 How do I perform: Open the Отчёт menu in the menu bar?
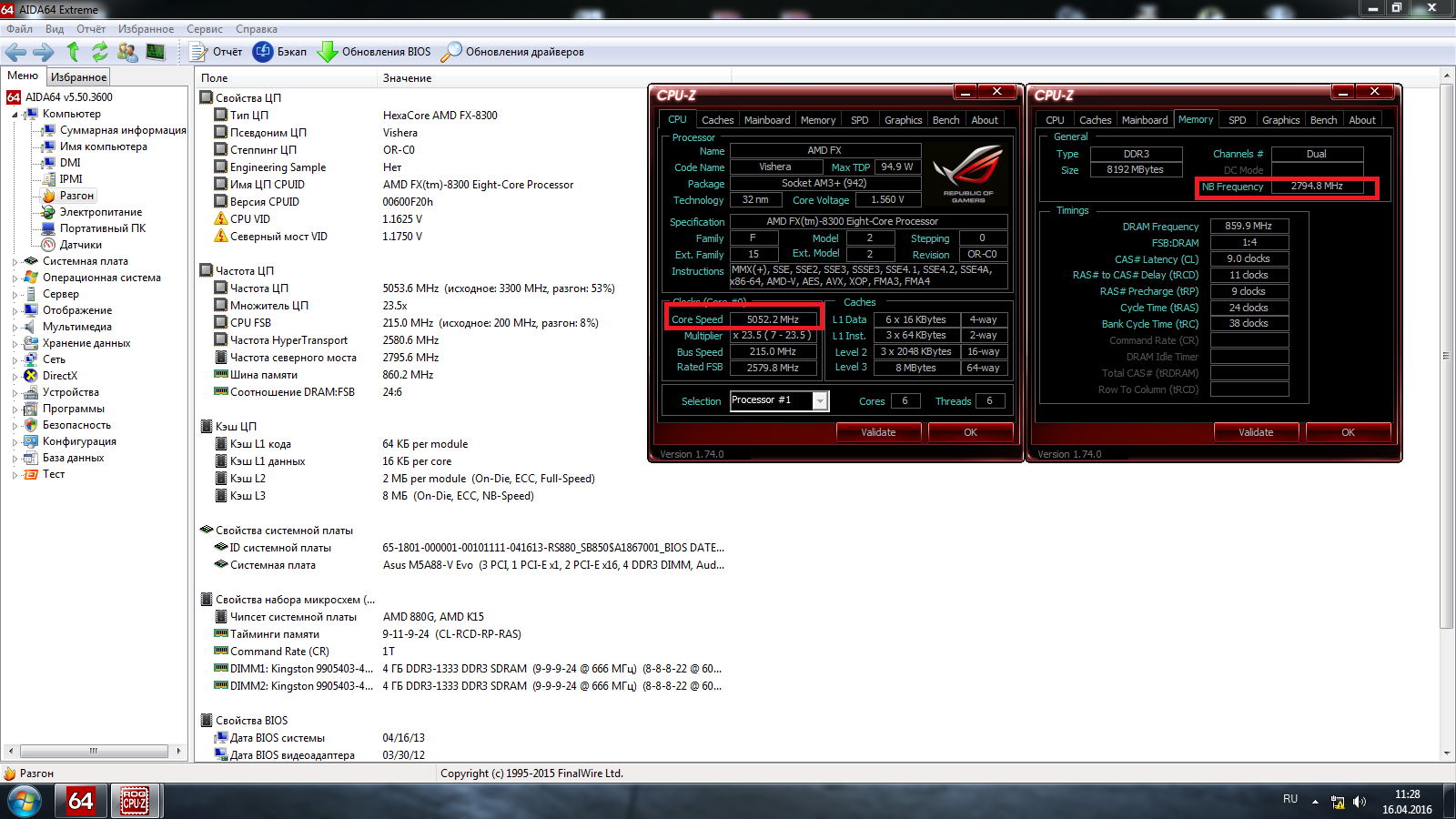pyautogui.click(x=91, y=29)
